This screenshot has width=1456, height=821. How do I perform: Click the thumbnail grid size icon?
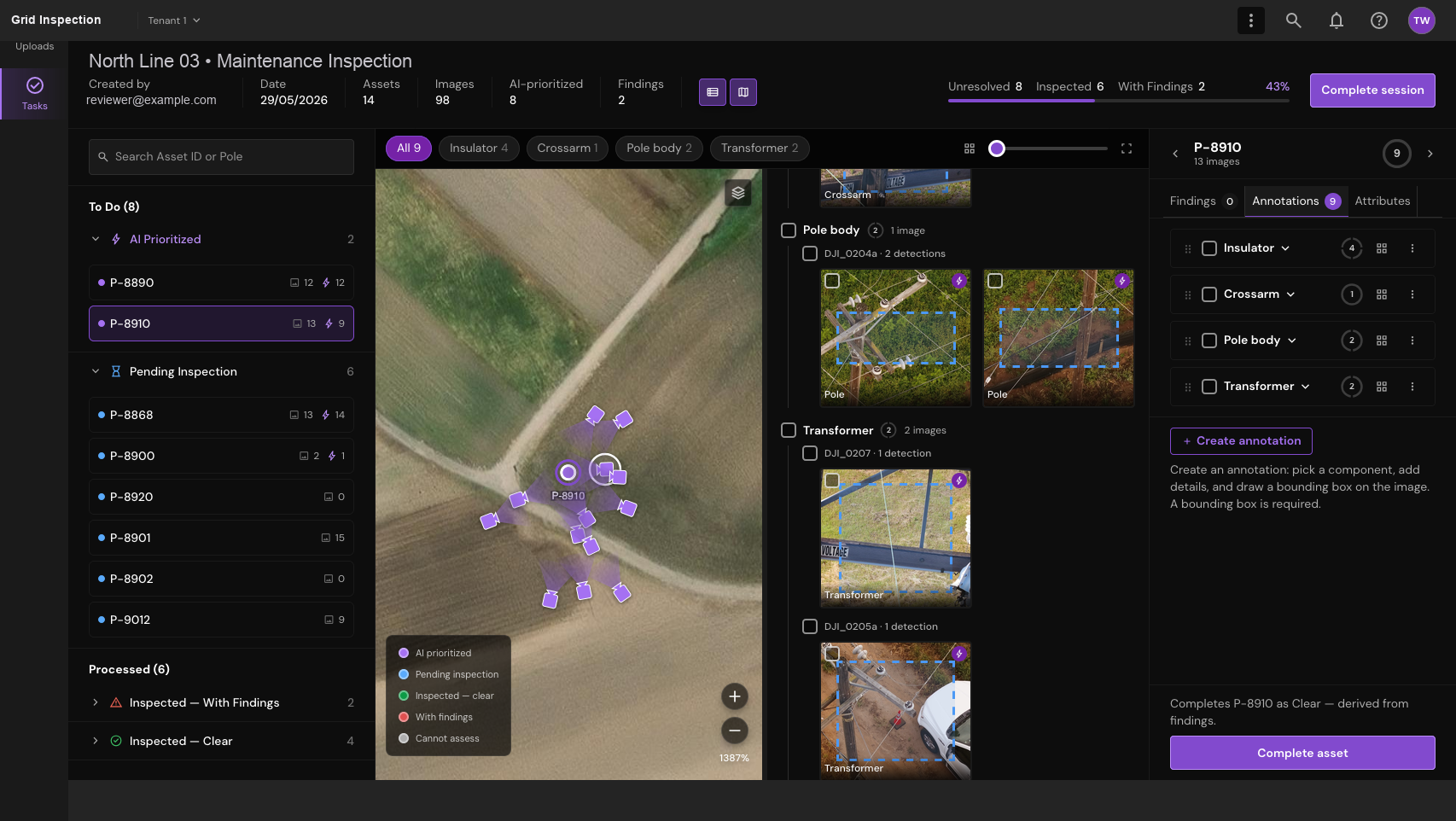(x=969, y=148)
